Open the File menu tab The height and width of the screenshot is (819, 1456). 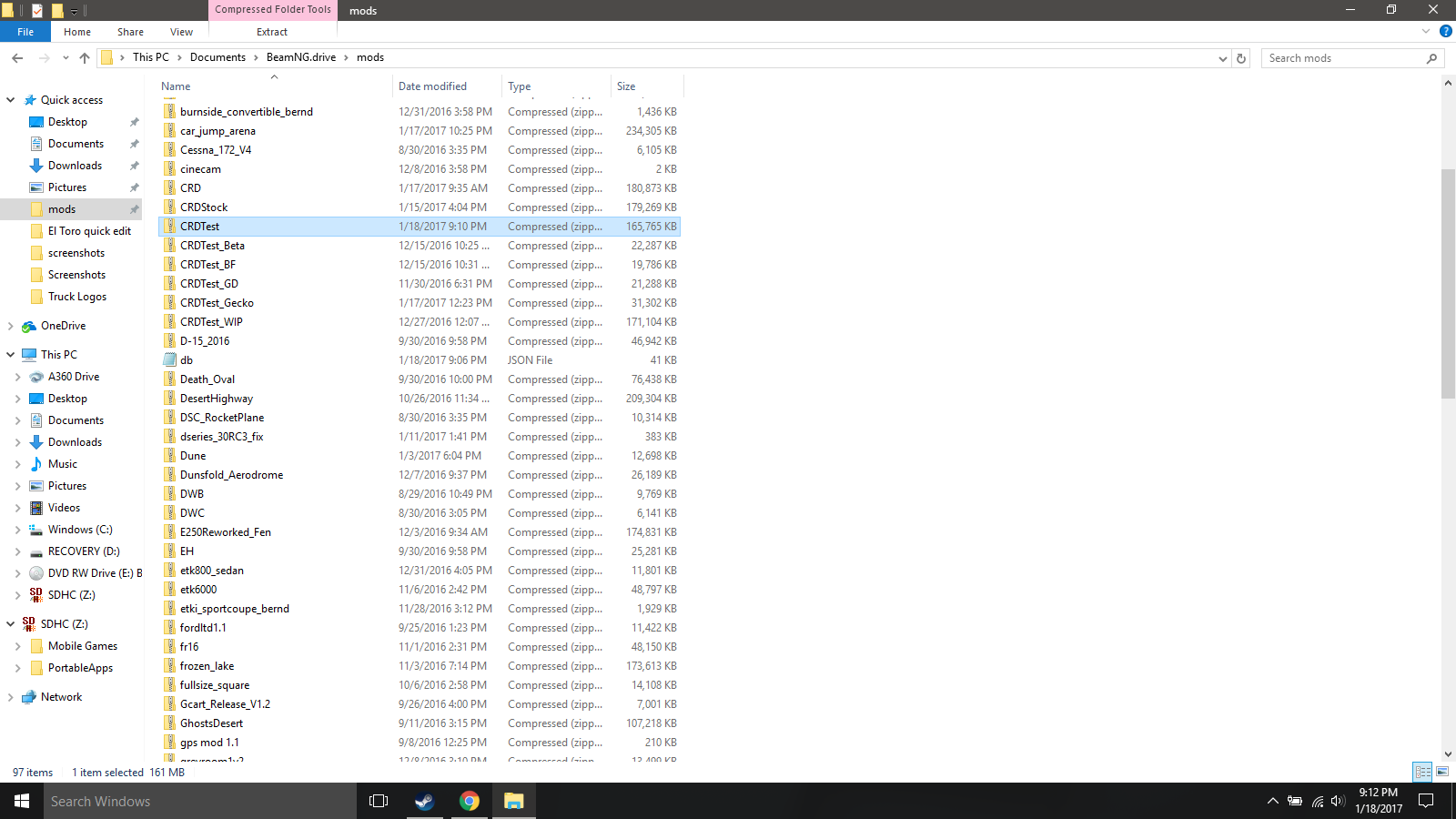pyautogui.click(x=25, y=32)
